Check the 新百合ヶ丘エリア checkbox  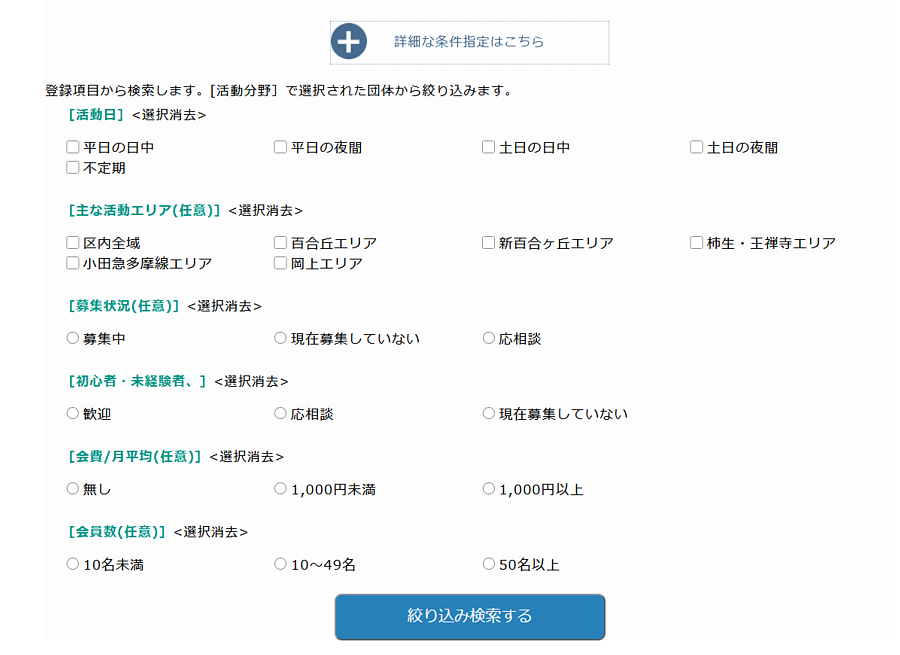pyautogui.click(x=489, y=243)
